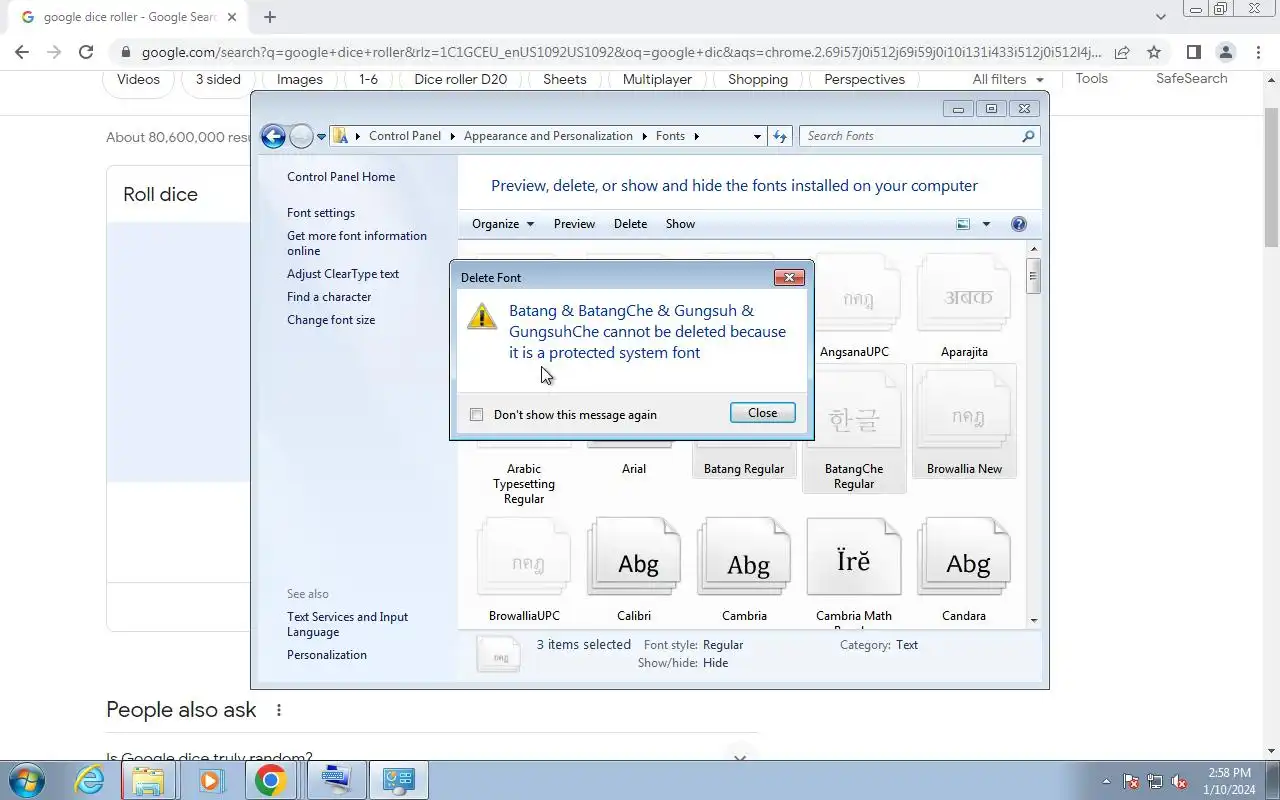Open Change font size link
The width and height of the screenshot is (1280, 800).
coord(331,320)
